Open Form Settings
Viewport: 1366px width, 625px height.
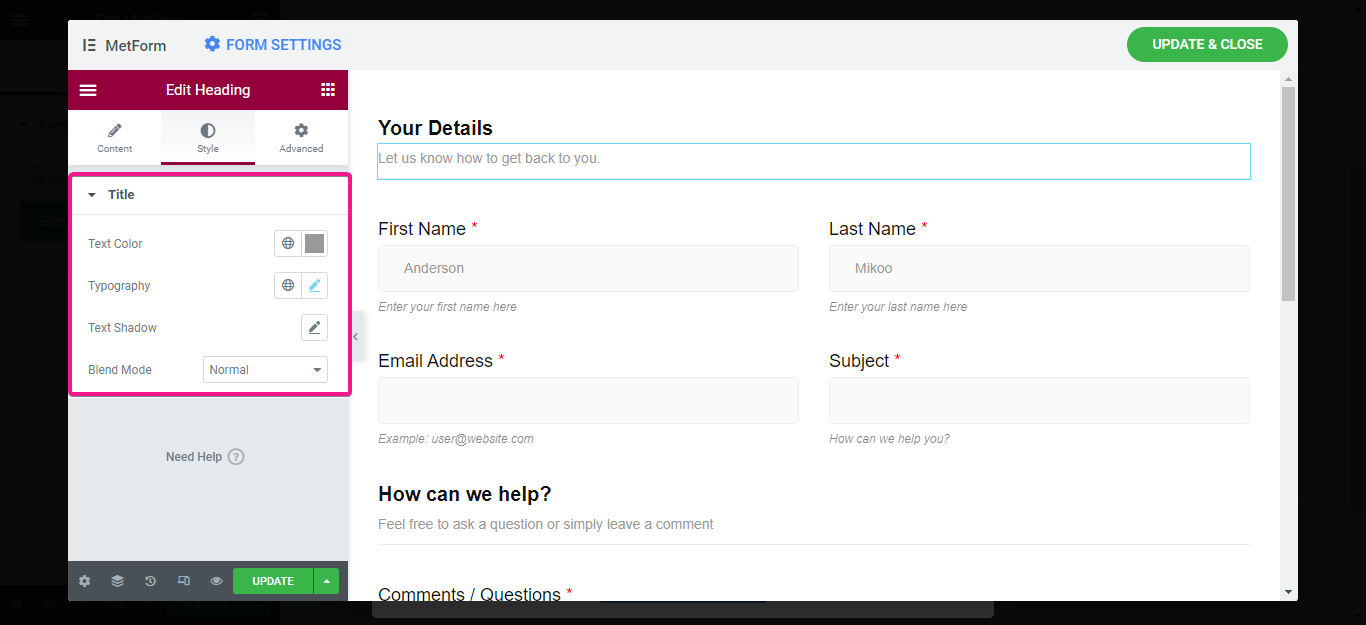273,45
